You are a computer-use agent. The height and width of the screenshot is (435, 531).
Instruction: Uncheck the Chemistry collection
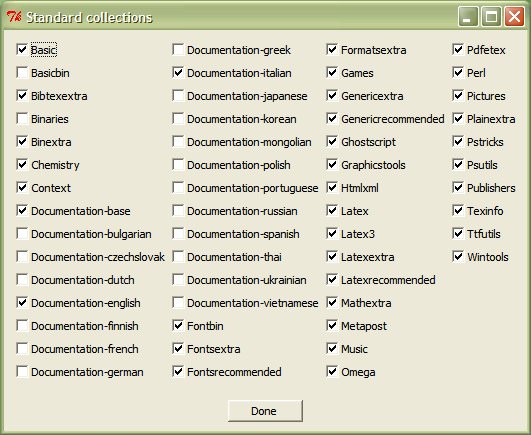pyautogui.click(x=22, y=165)
